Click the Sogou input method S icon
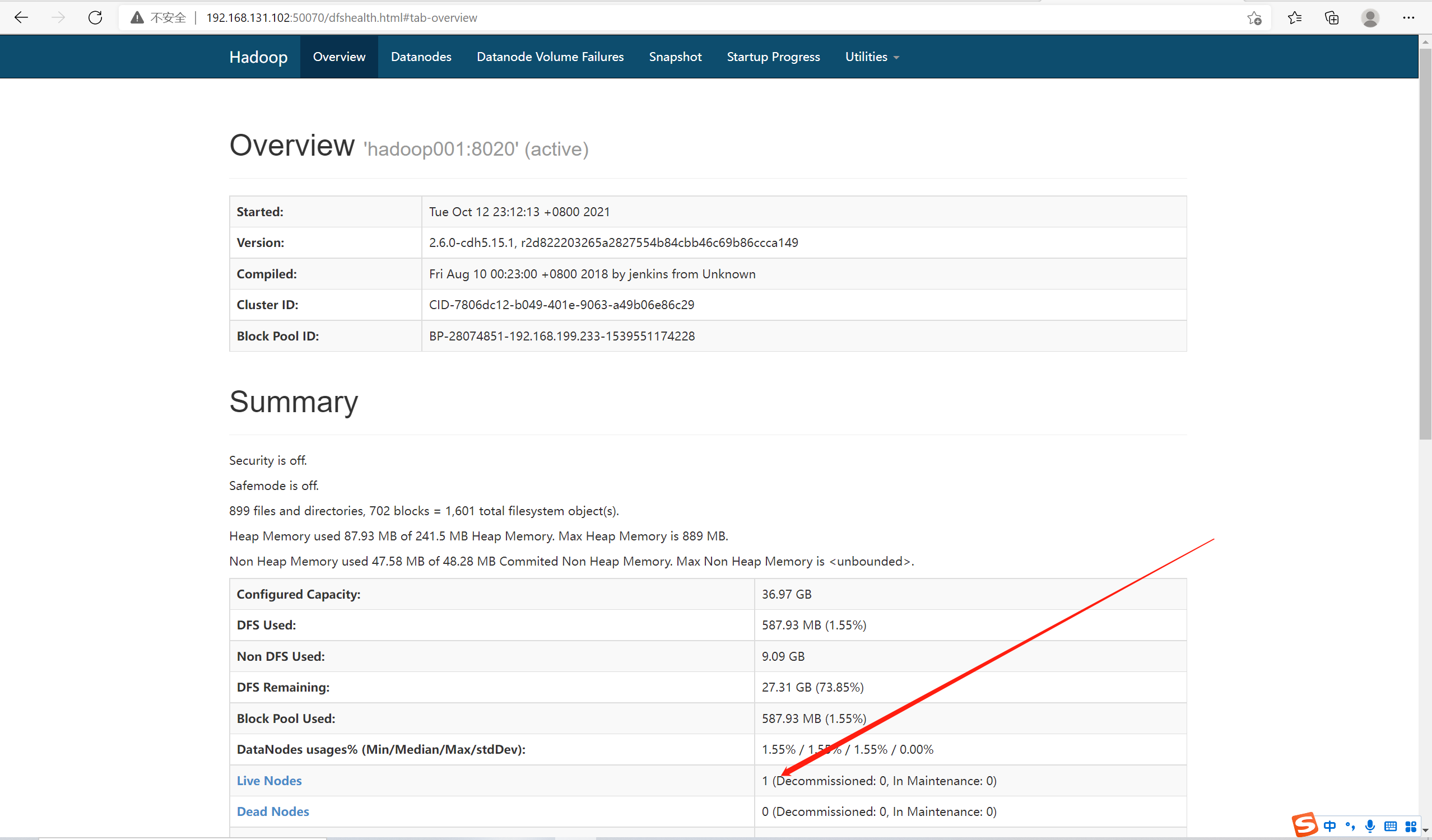 pyautogui.click(x=1304, y=825)
